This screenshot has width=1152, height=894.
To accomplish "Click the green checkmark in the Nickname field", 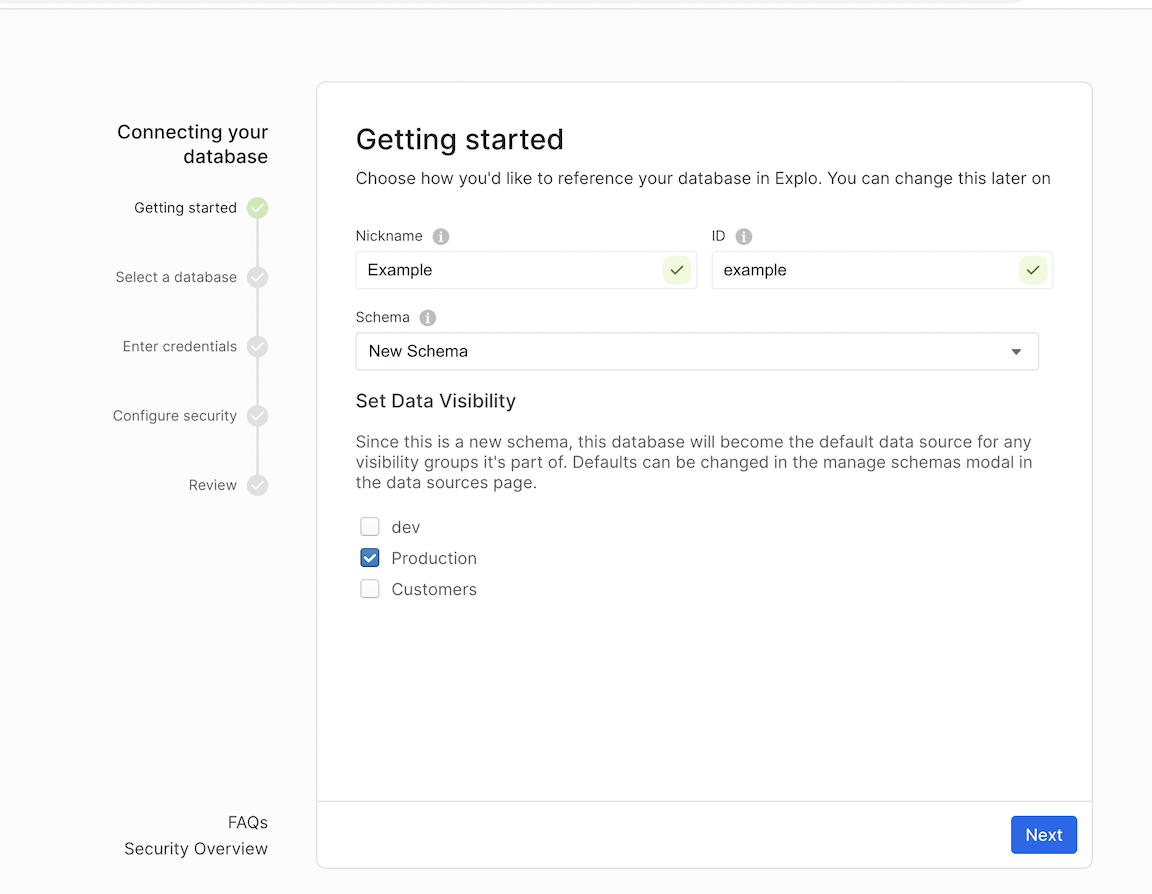I will pyautogui.click(x=677, y=270).
